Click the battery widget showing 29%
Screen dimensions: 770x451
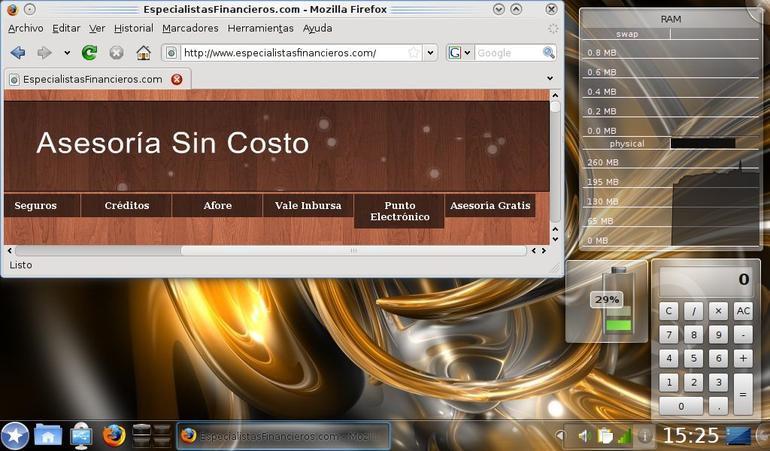pyautogui.click(x=607, y=301)
